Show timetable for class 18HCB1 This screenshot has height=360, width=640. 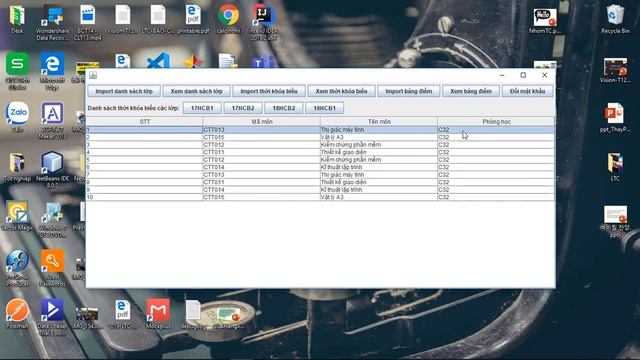(x=324, y=108)
